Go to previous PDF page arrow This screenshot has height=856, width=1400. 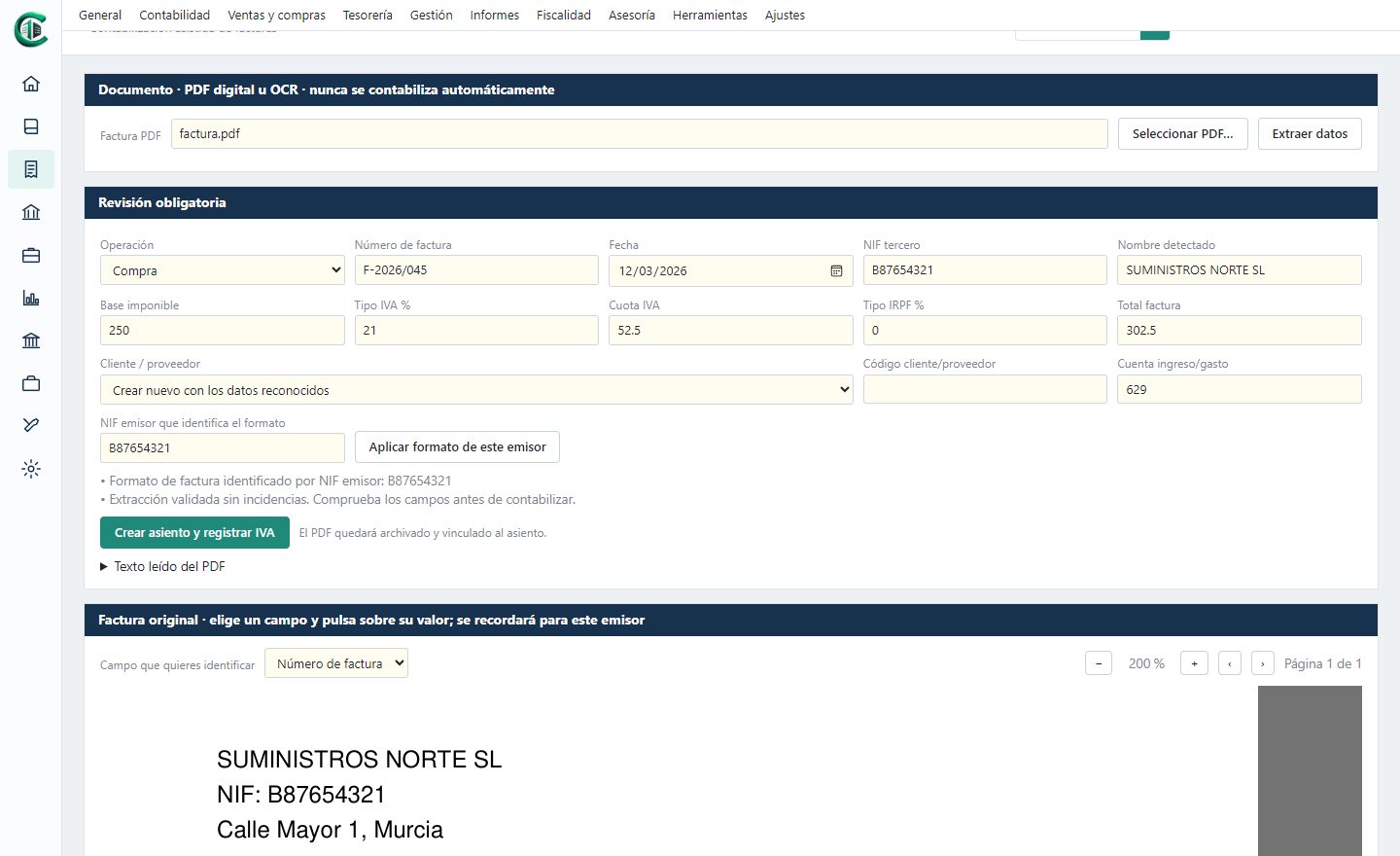tap(1230, 663)
